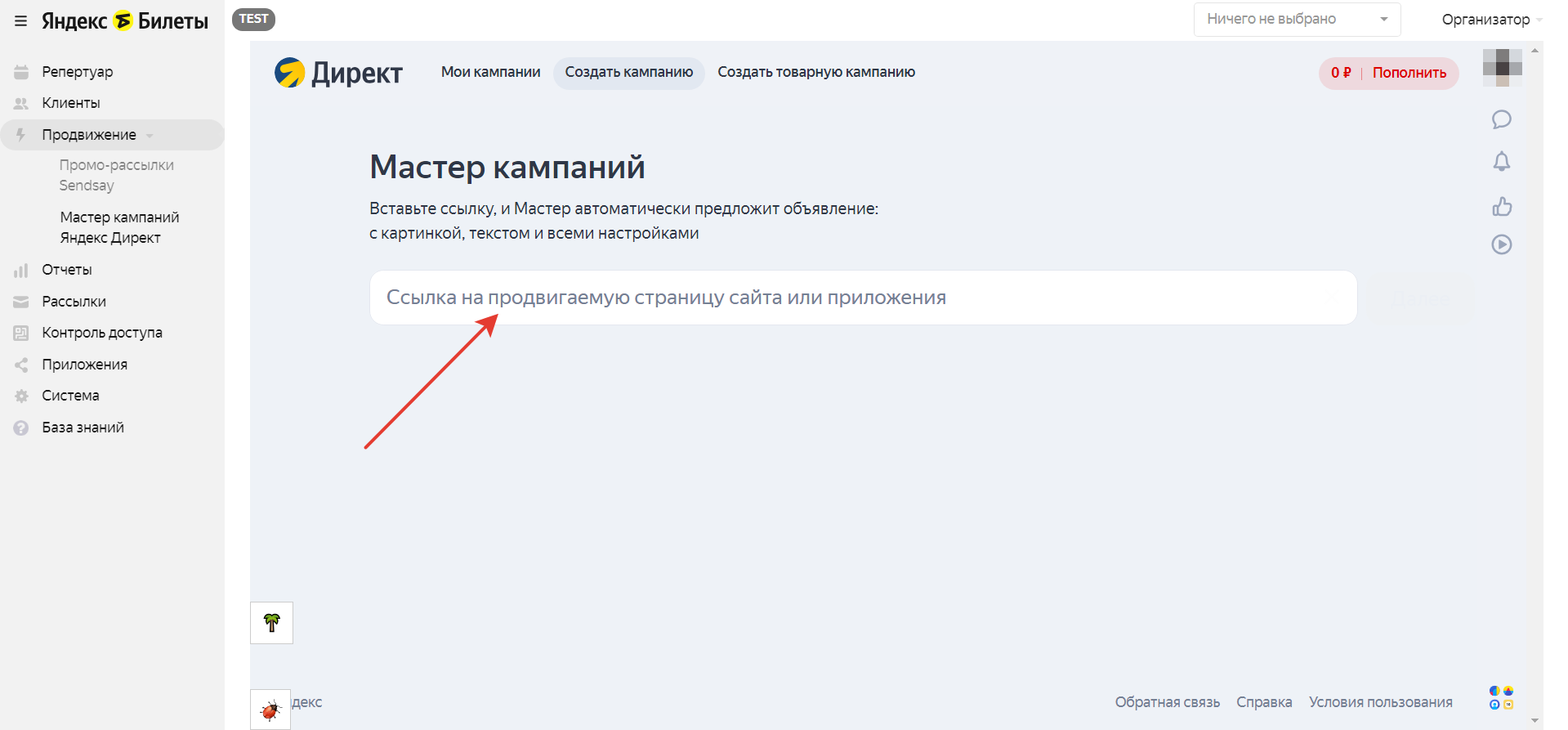
Task: Open notifications bell icon
Action: [x=1502, y=162]
